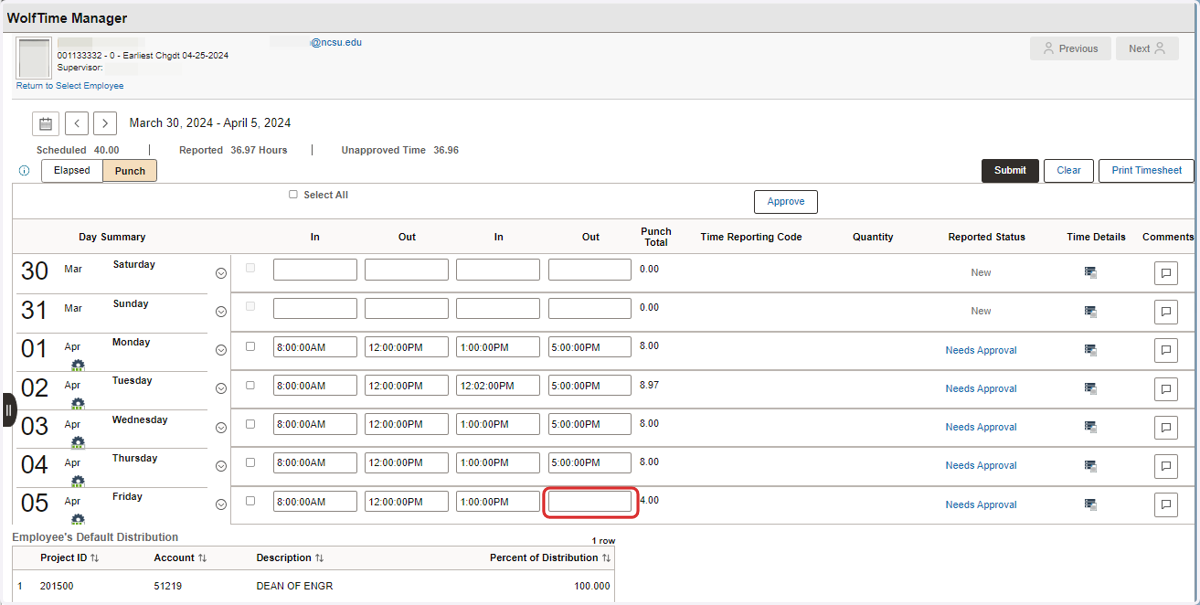
Task: Tick the Friday 05 row checkbox
Action: tap(250, 501)
